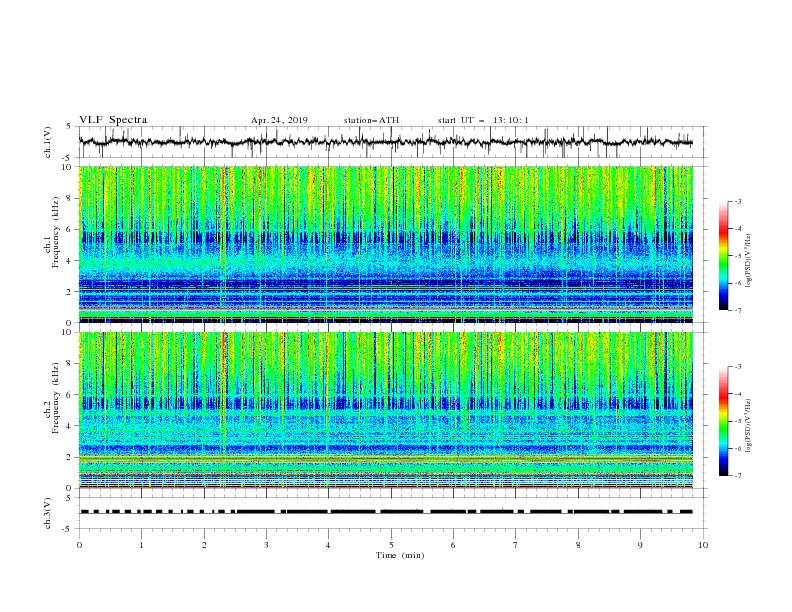The image size is (792, 612).
Task: Click the "3" tick on the time axis
Action: click(266, 545)
